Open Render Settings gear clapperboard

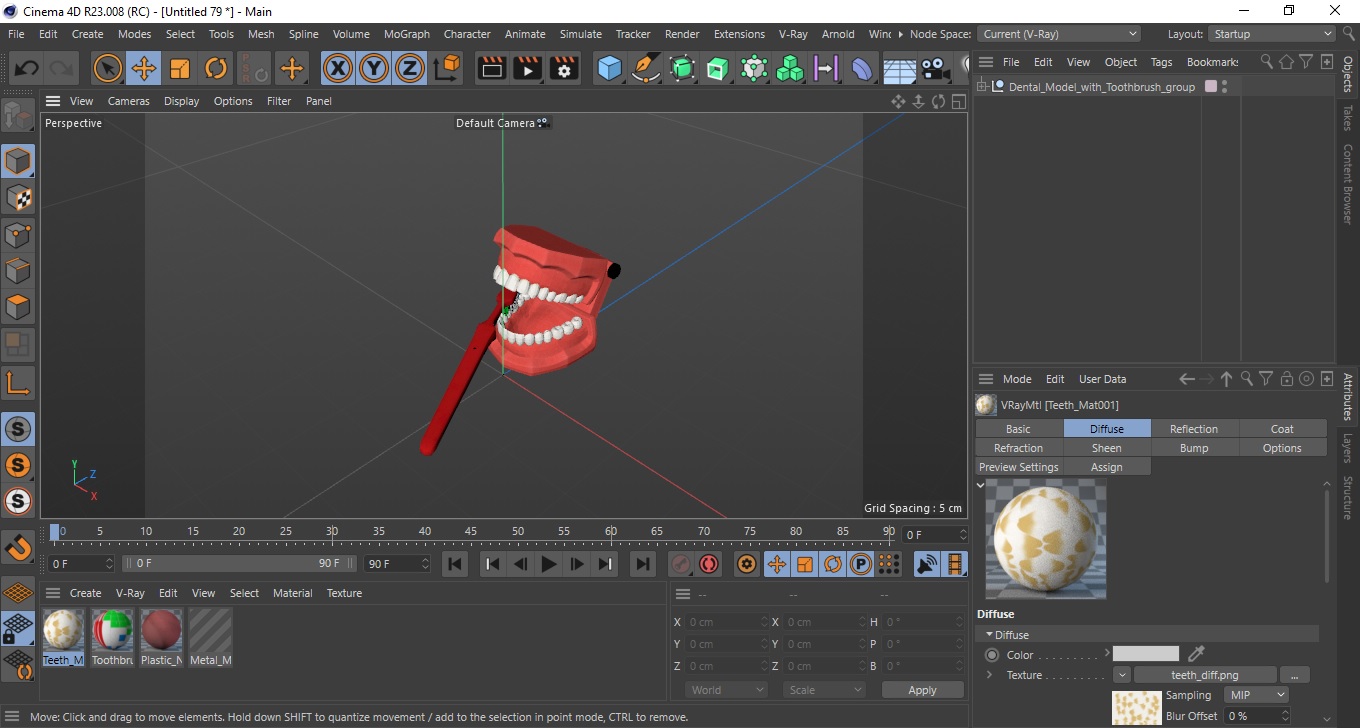coord(564,68)
